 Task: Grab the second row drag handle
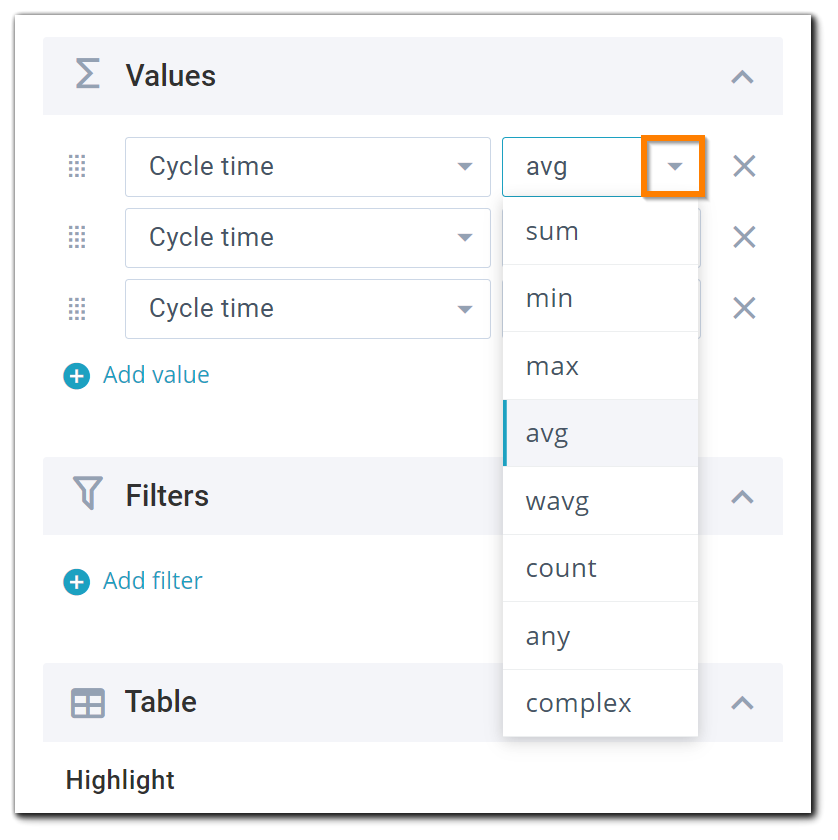(77, 237)
